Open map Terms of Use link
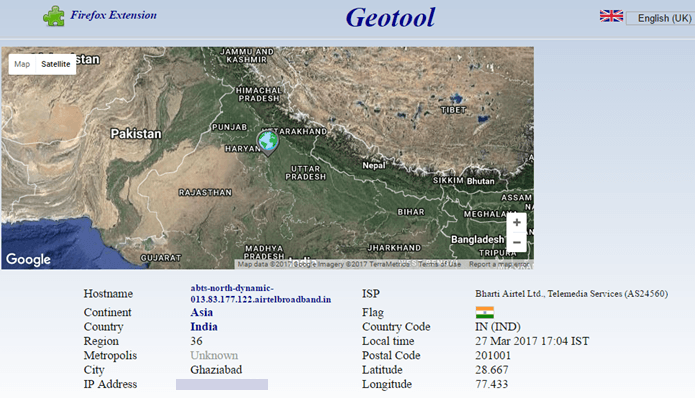695x398 pixels. [x=439, y=264]
